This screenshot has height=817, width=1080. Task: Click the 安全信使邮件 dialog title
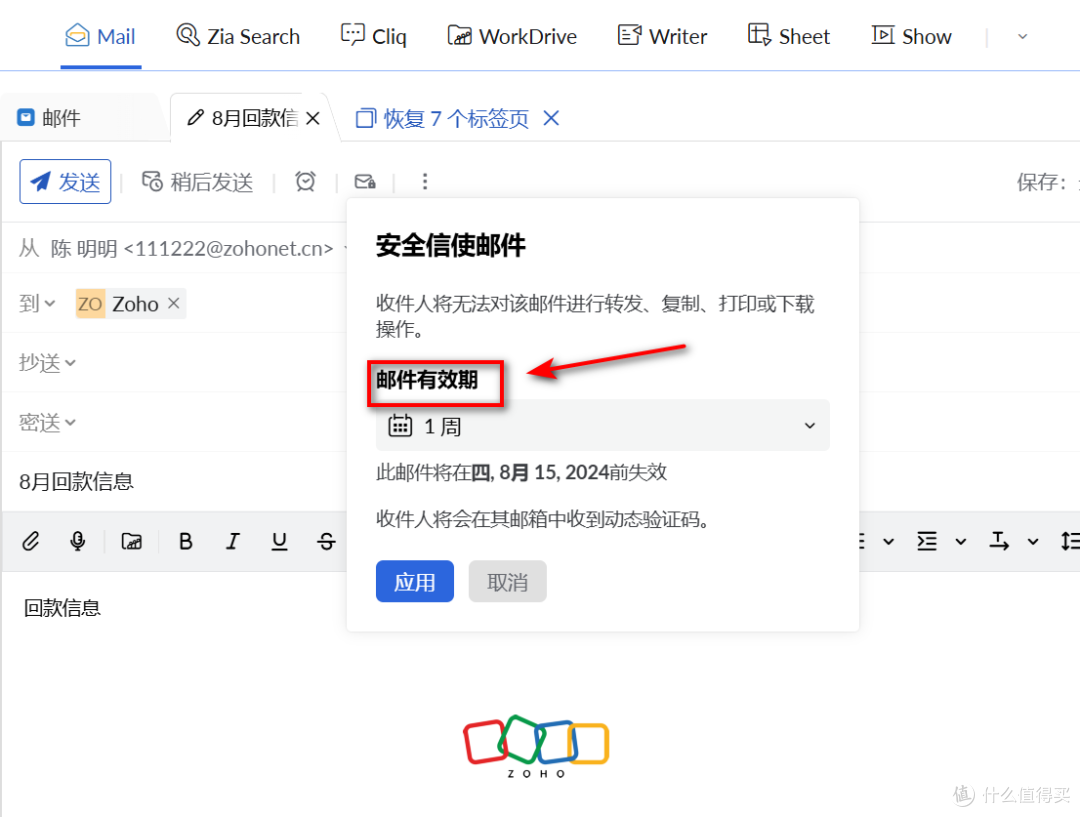450,245
